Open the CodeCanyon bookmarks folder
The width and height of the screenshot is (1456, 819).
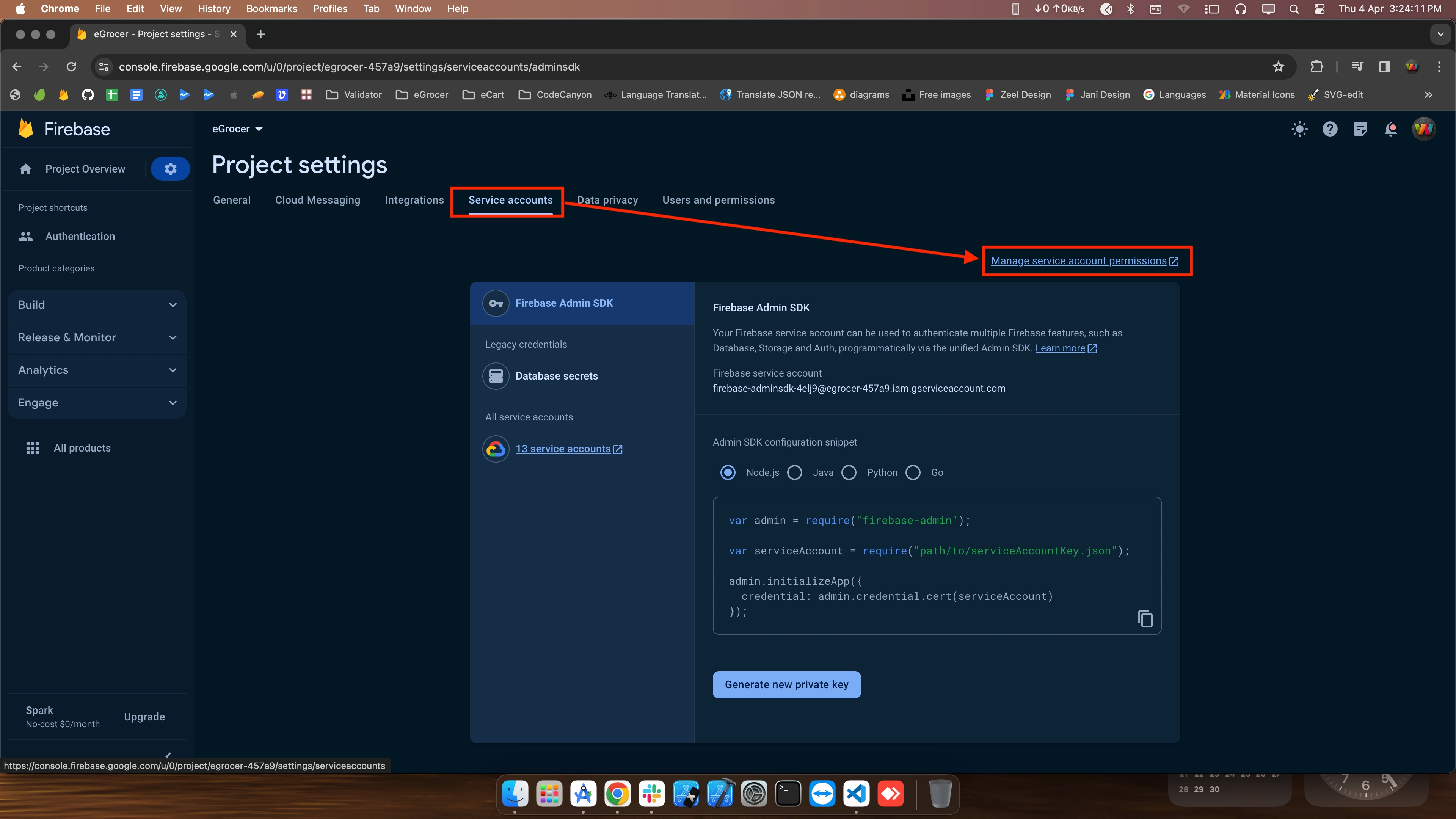point(555,94)
